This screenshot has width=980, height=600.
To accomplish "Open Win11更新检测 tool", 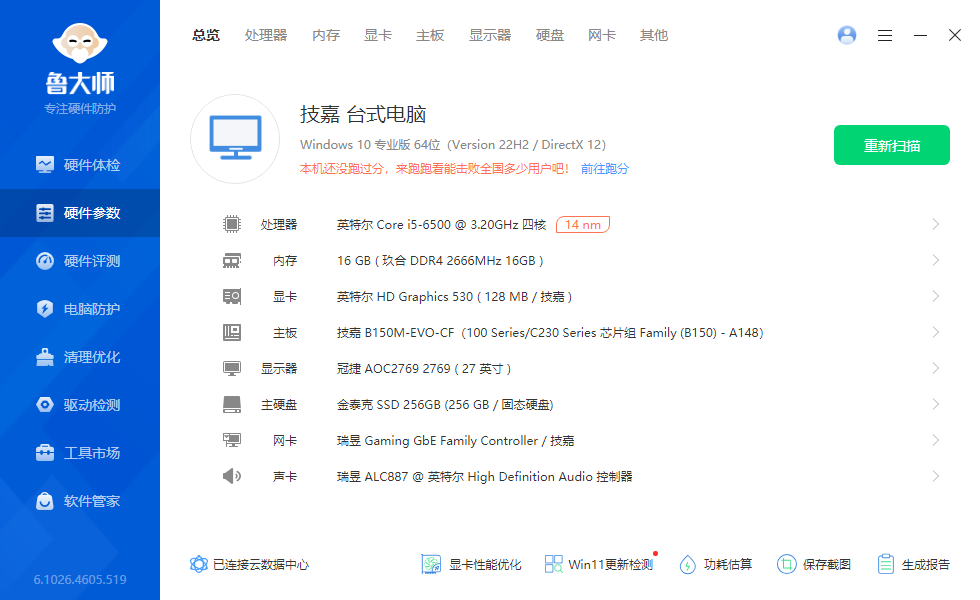I will point(599,564).
